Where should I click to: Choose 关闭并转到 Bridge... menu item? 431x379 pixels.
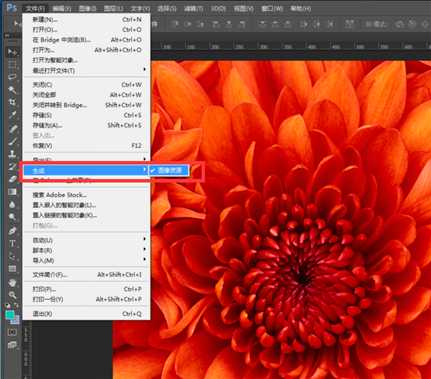pos(87,105)
